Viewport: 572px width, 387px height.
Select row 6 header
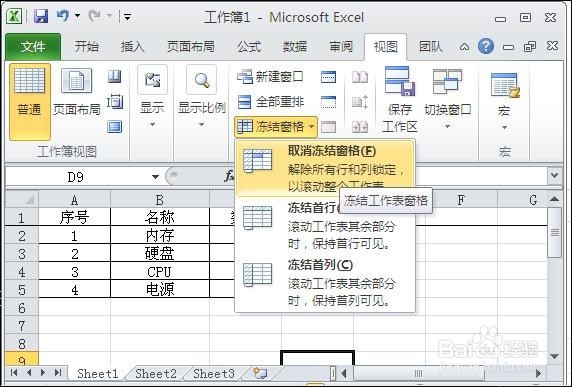[22, 308]
